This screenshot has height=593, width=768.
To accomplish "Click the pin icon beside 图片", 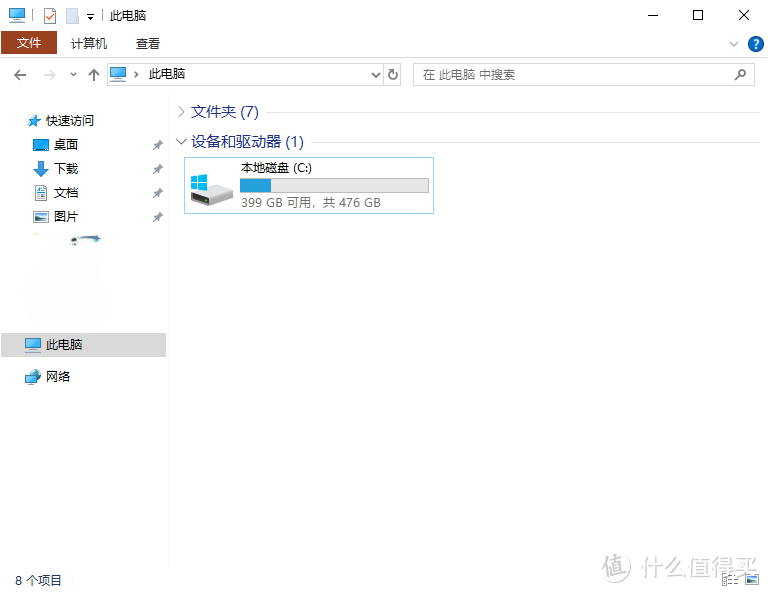I will click(x=157, y=217).
